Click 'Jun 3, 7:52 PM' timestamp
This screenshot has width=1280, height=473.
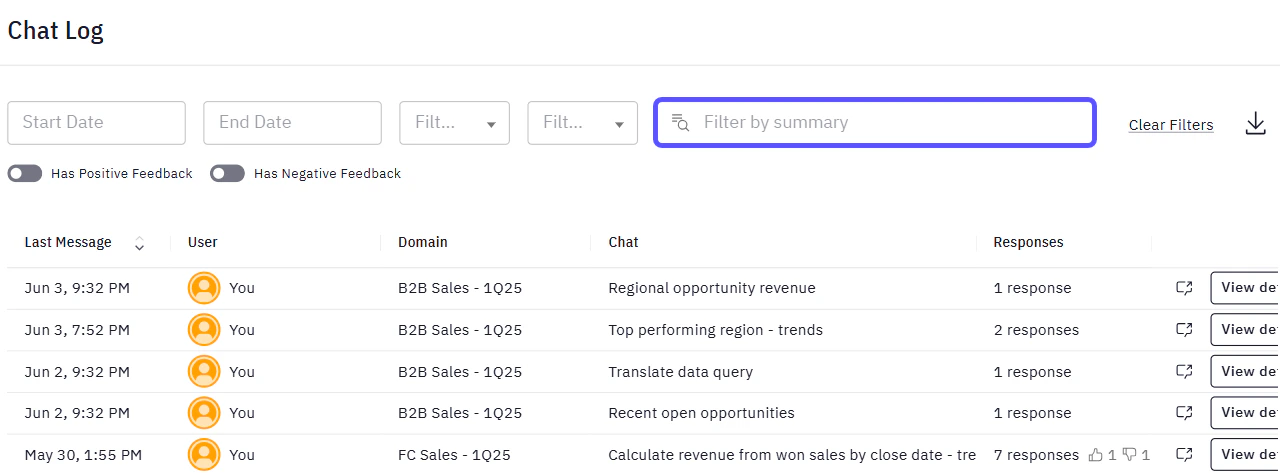tap(77, 329)
